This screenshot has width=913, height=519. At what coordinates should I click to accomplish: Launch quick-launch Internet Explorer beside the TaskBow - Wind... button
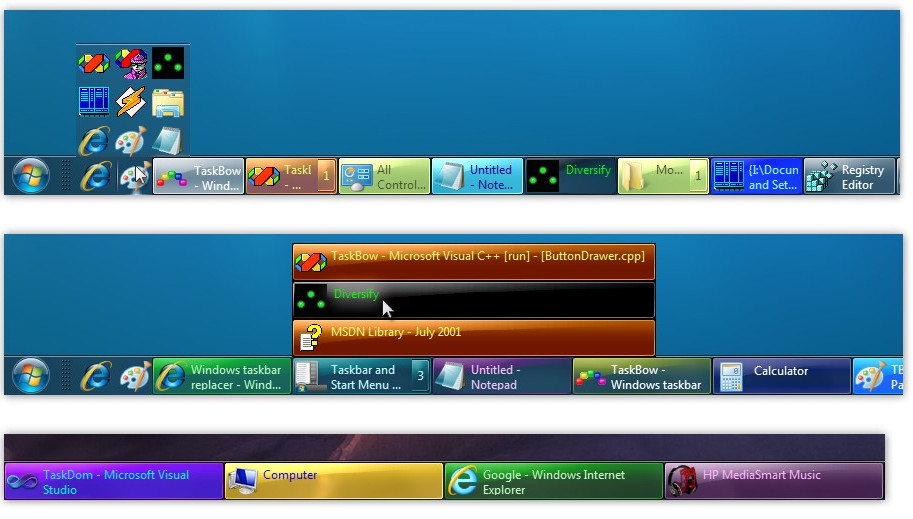[95, 176]
